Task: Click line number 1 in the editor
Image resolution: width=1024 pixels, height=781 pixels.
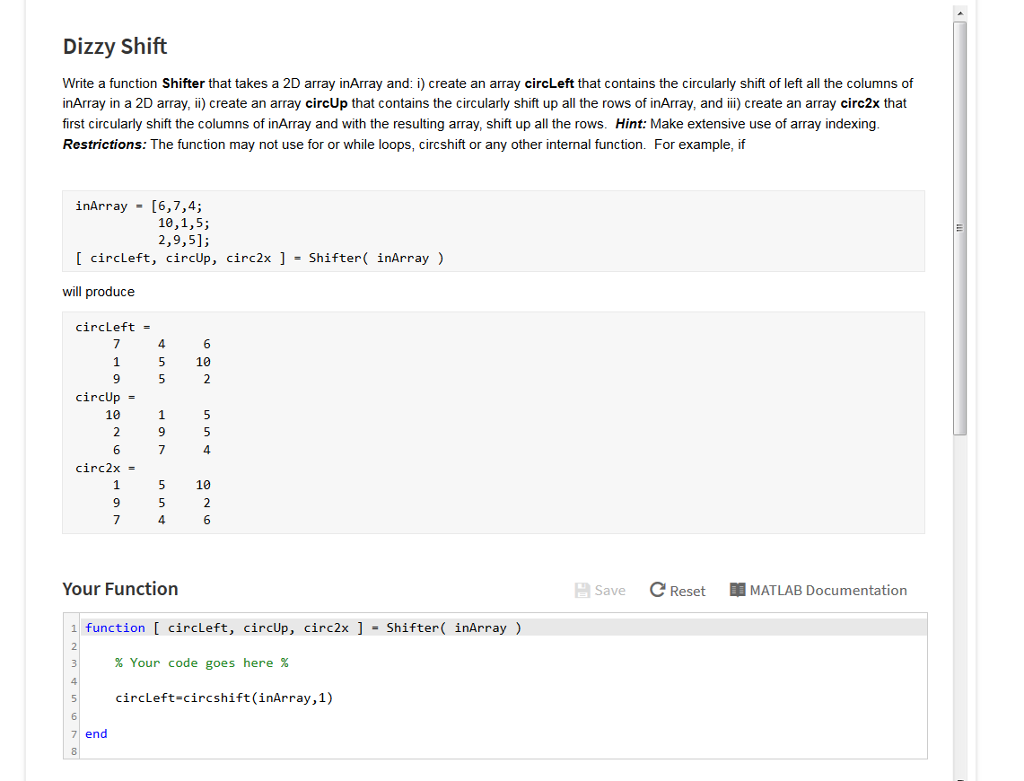Action: (x=73, y=627)
